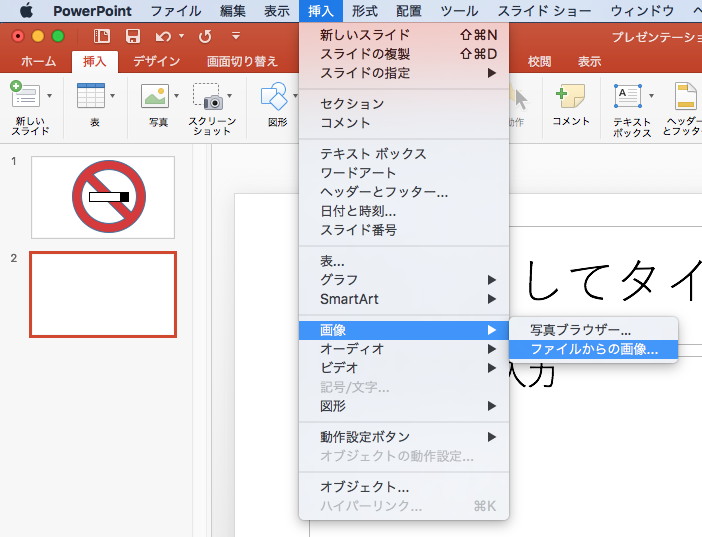Select セクション menu item
The image size is (702, 537).
404,104
